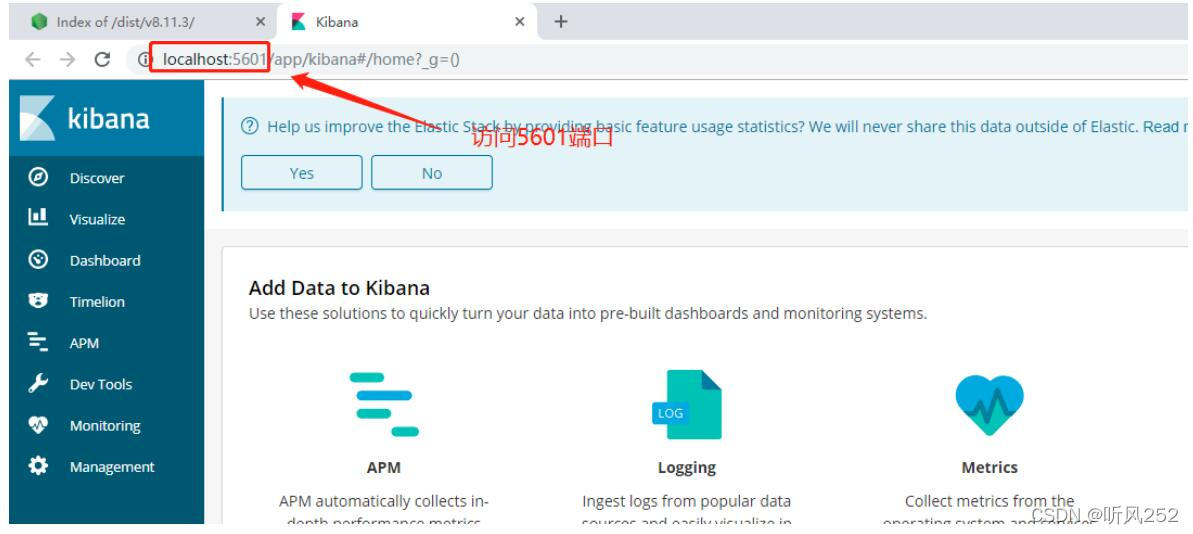Open Dev Tools in sidebar menu

coord(100,384)
